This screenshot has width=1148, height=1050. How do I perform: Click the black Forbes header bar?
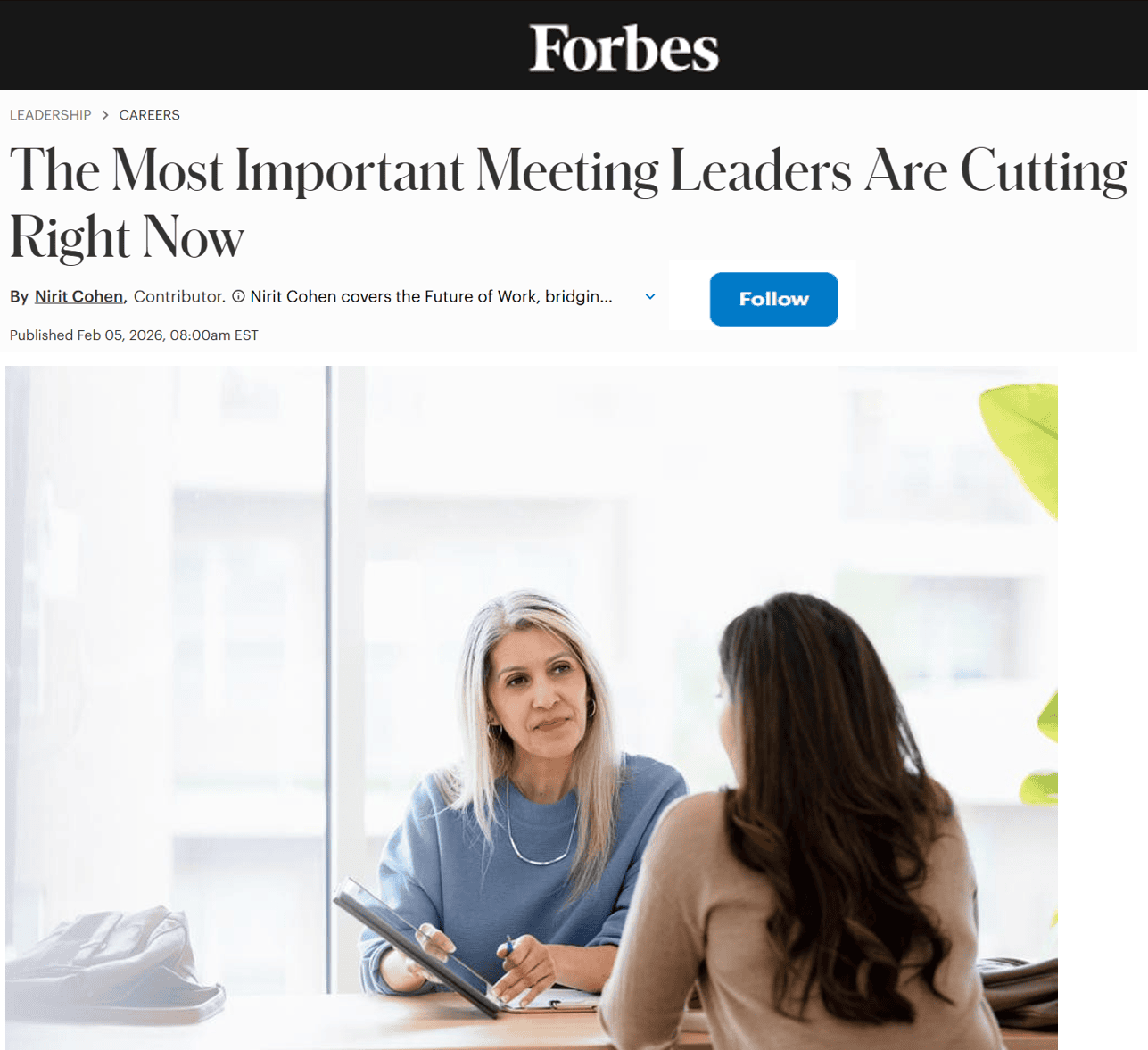(x=574, y=45)
